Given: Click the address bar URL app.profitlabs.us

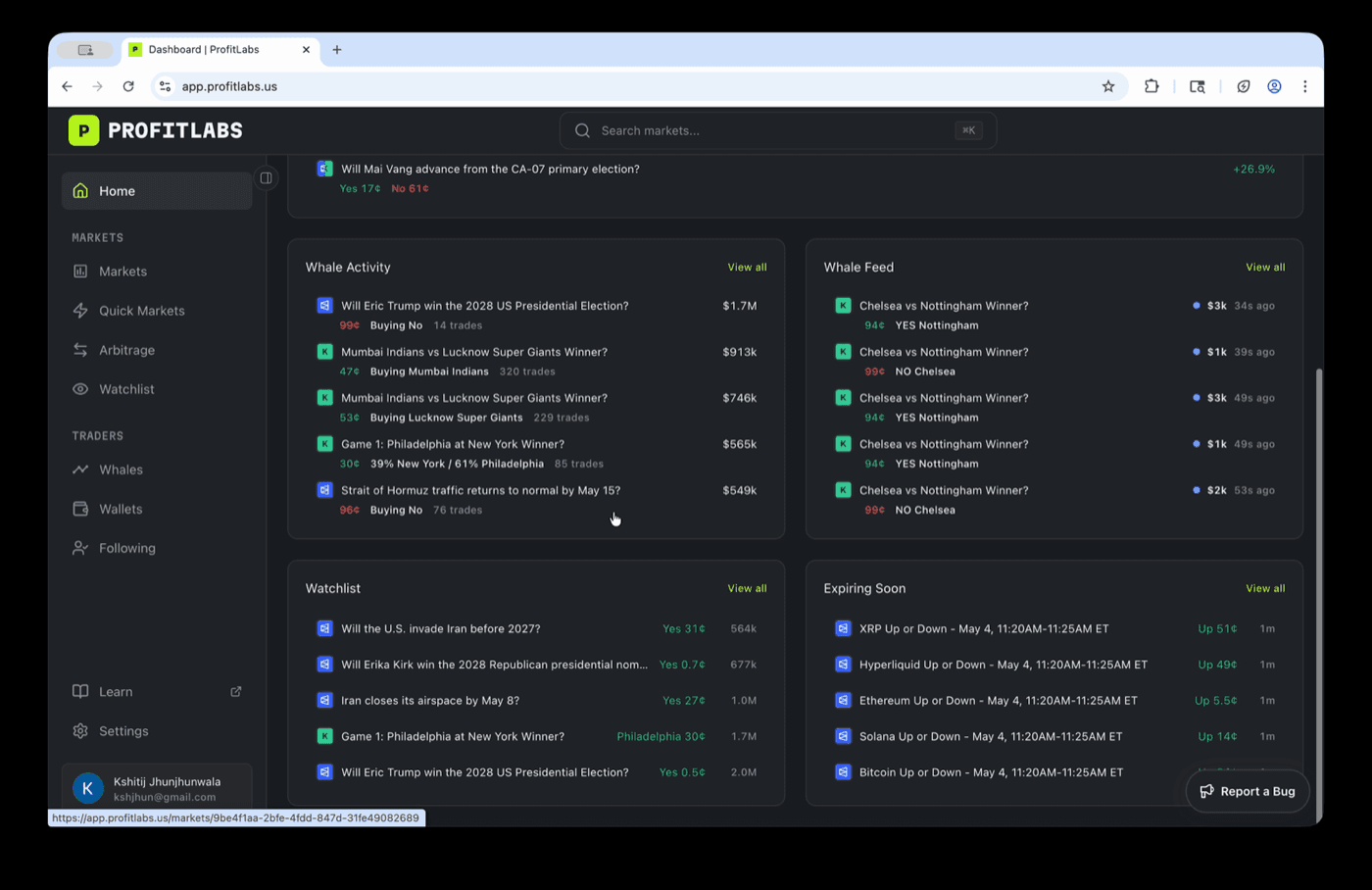Looking at the screenshot, I should point(229,86).
